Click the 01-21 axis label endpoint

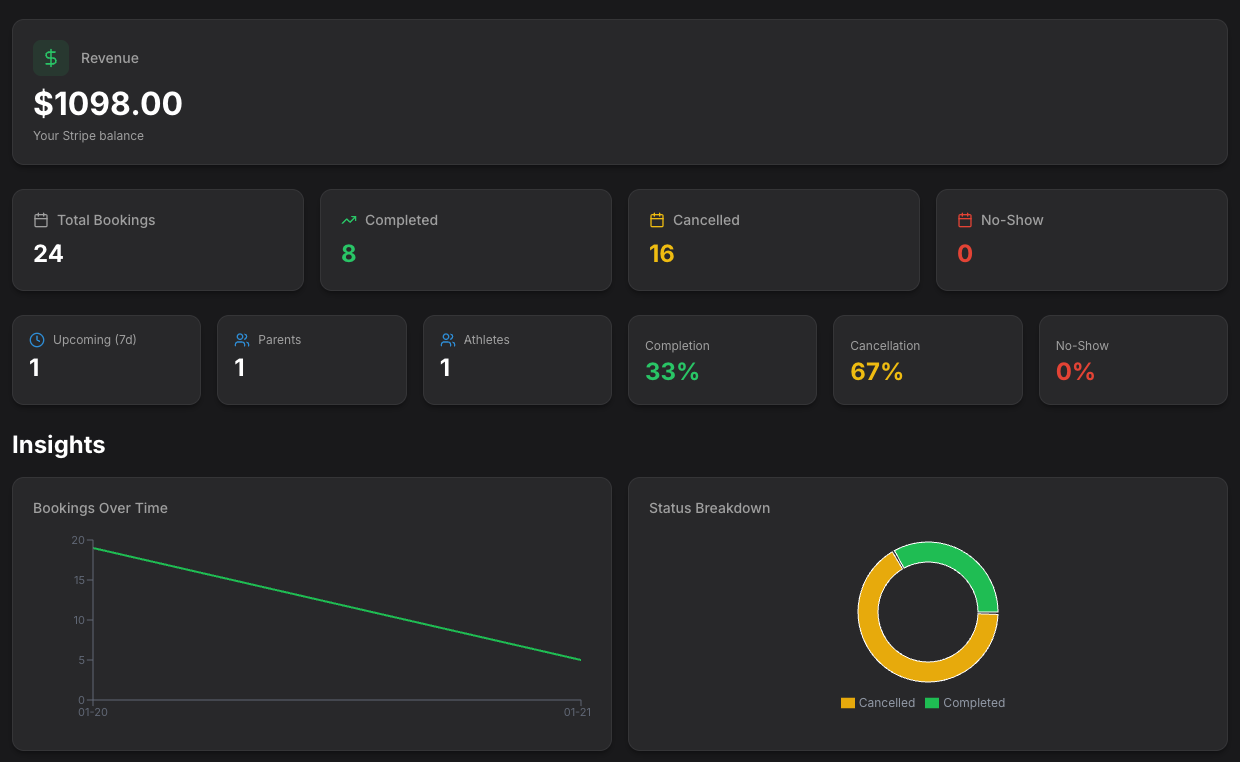coord(578,712)
